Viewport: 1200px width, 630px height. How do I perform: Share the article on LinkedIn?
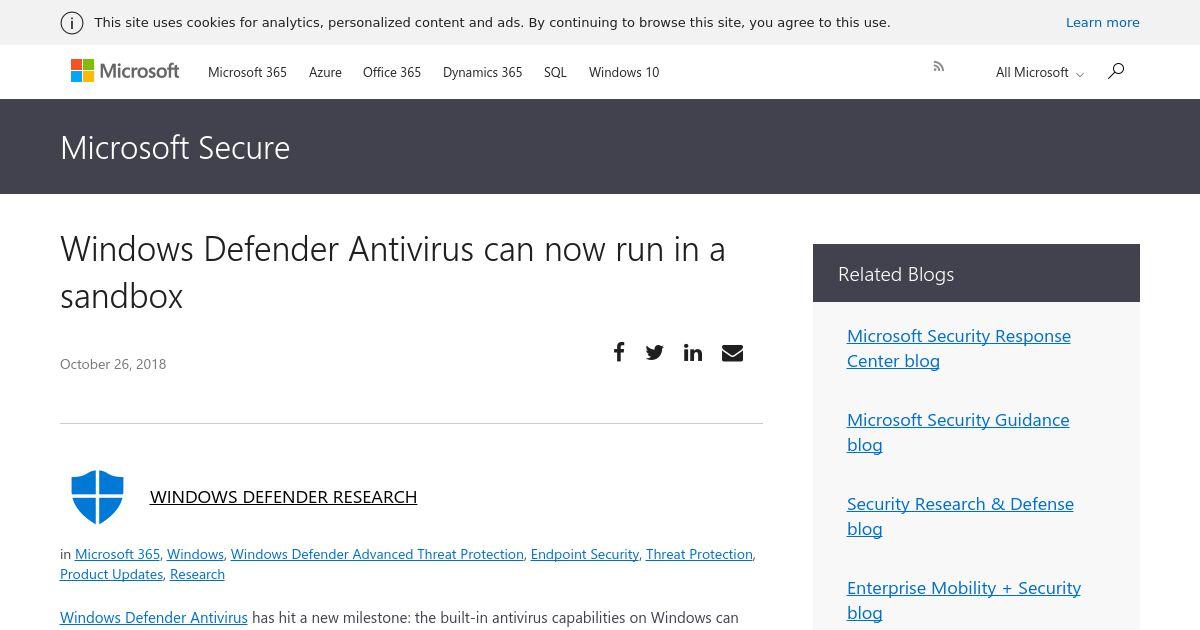tap(693, 353)
